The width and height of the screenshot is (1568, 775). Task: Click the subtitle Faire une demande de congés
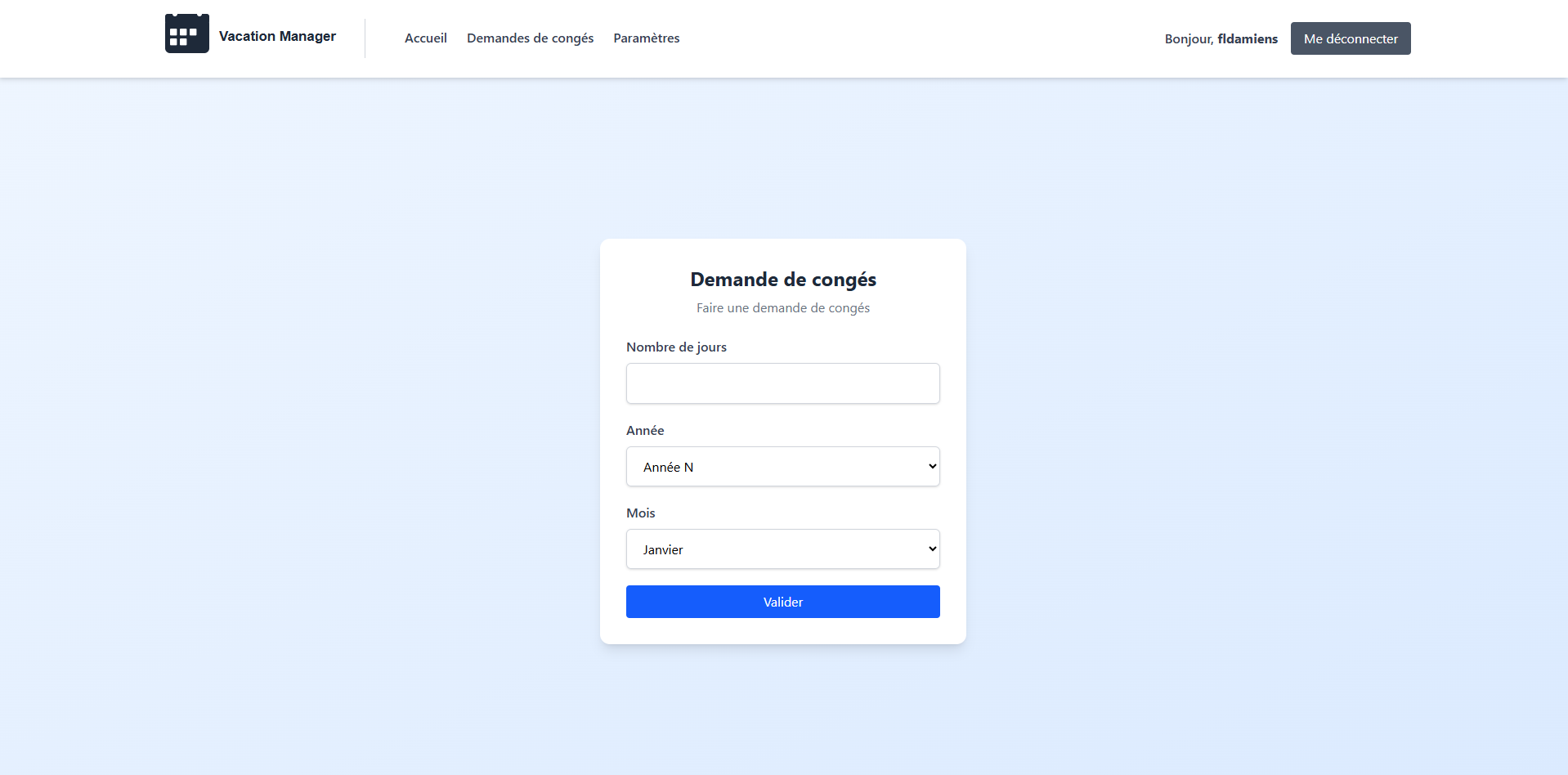click(x=782, y=308)
